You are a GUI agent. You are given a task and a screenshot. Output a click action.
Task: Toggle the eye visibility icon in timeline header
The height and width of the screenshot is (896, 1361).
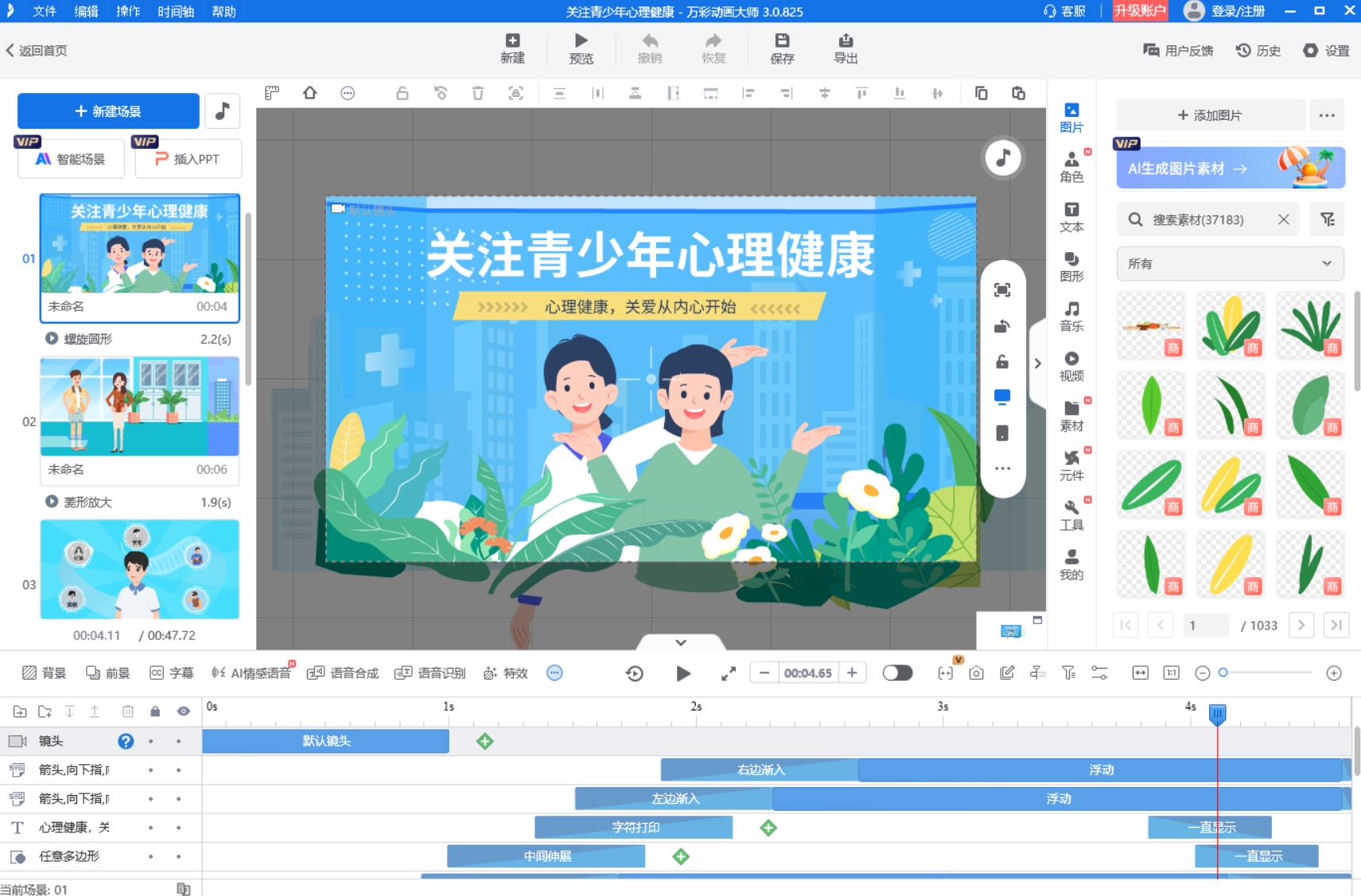(183, 711)
